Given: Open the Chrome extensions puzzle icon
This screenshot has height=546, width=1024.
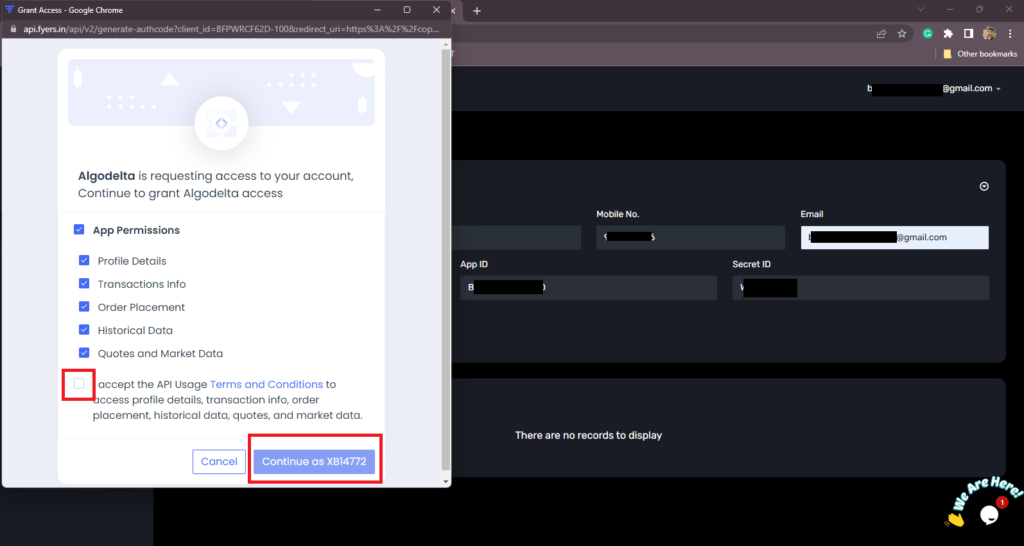Looking at the screenshot, I should coord(948,34).
